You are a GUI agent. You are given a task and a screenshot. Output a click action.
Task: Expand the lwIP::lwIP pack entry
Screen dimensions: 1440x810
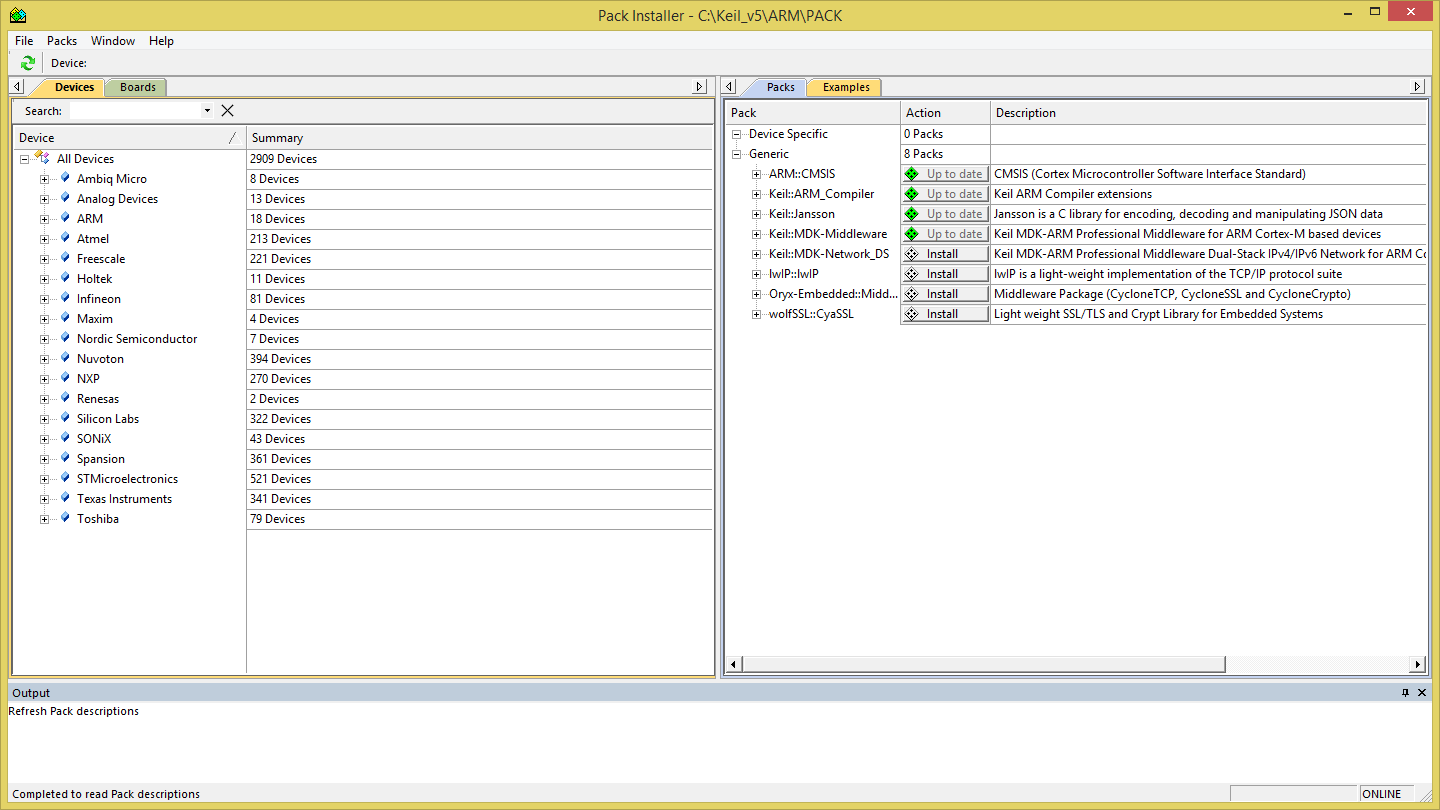(x=757, y=274)
